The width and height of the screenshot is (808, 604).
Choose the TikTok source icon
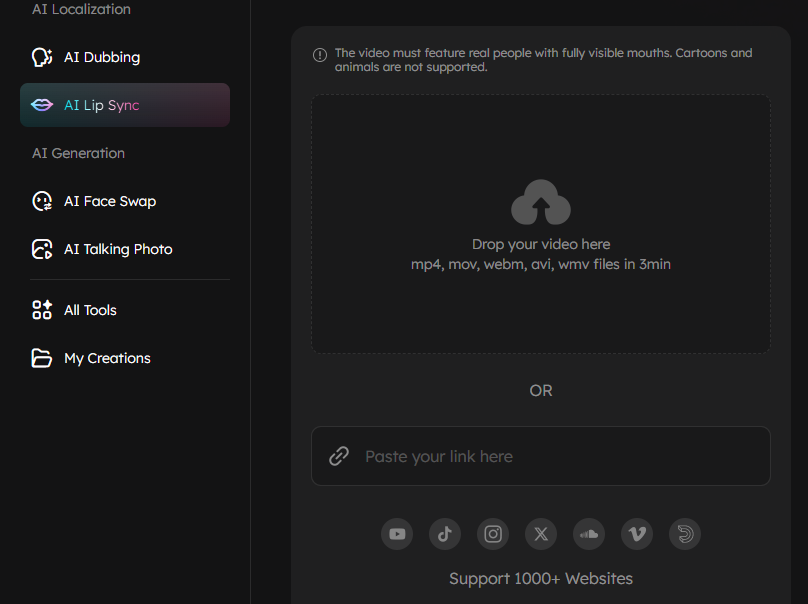coord(445,534)
